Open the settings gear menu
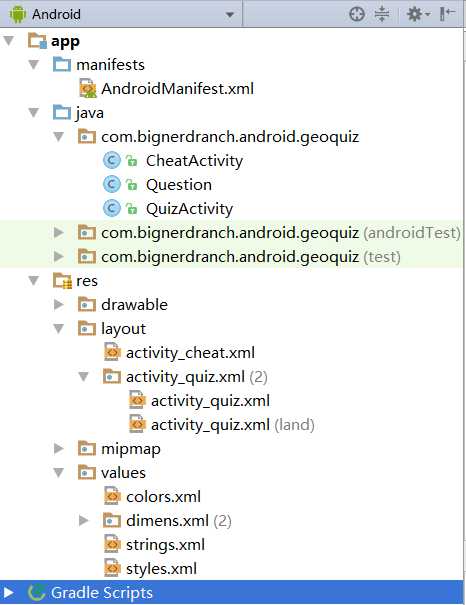 [x=418, y=14]
